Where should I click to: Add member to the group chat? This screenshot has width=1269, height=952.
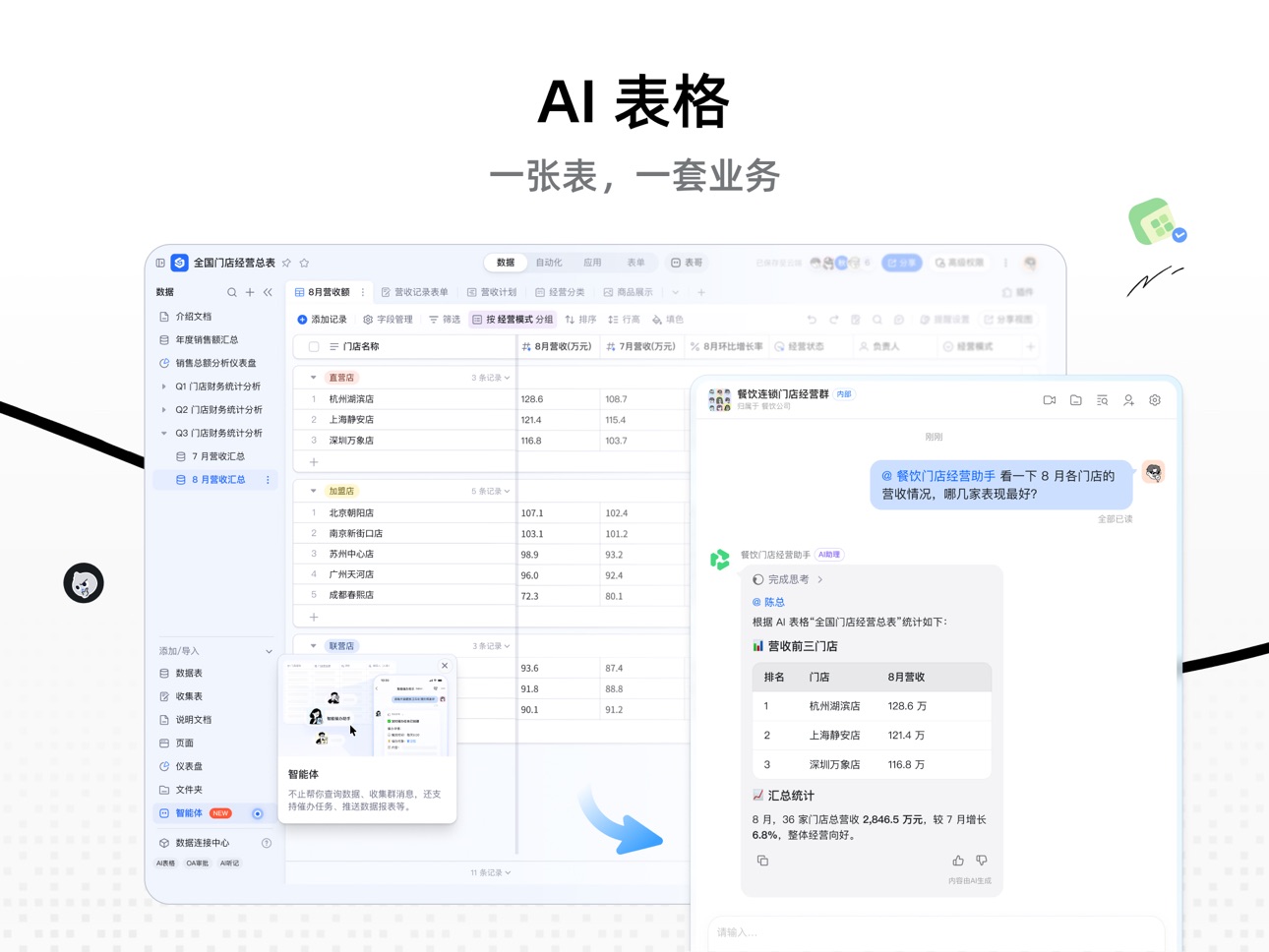point(1128,400)
